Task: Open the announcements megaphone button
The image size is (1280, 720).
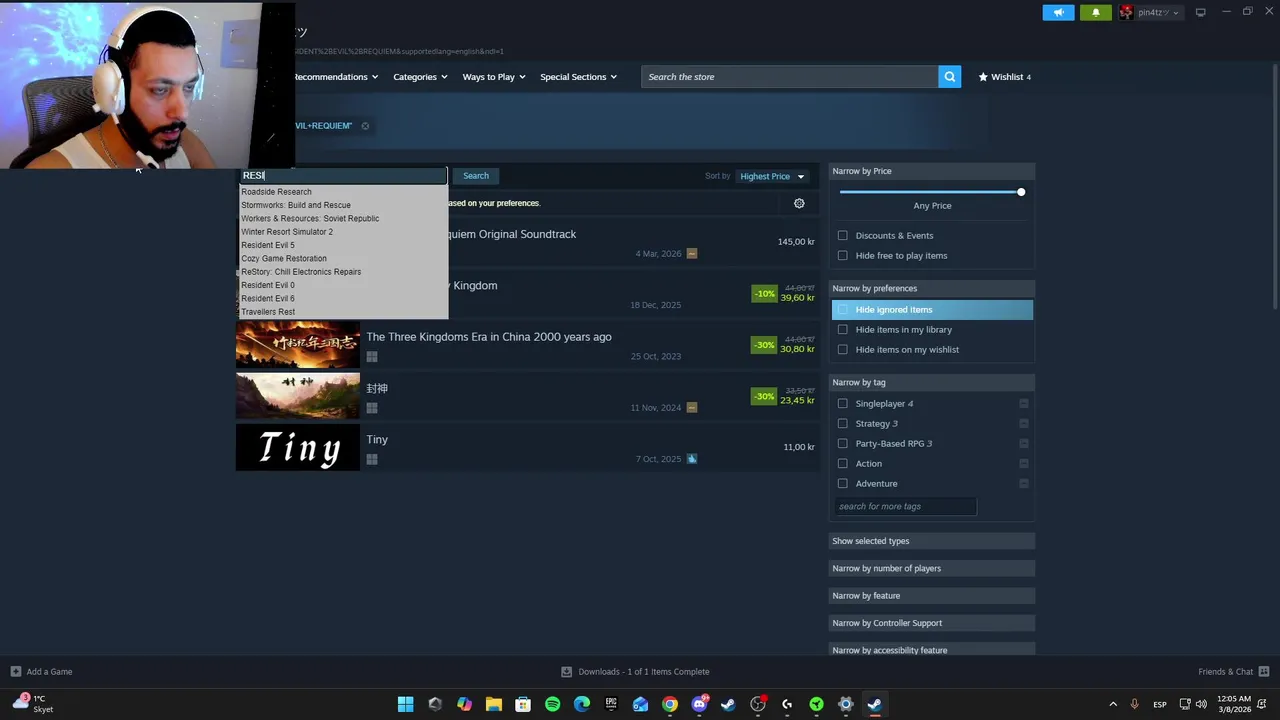Action: (1058, 12)
